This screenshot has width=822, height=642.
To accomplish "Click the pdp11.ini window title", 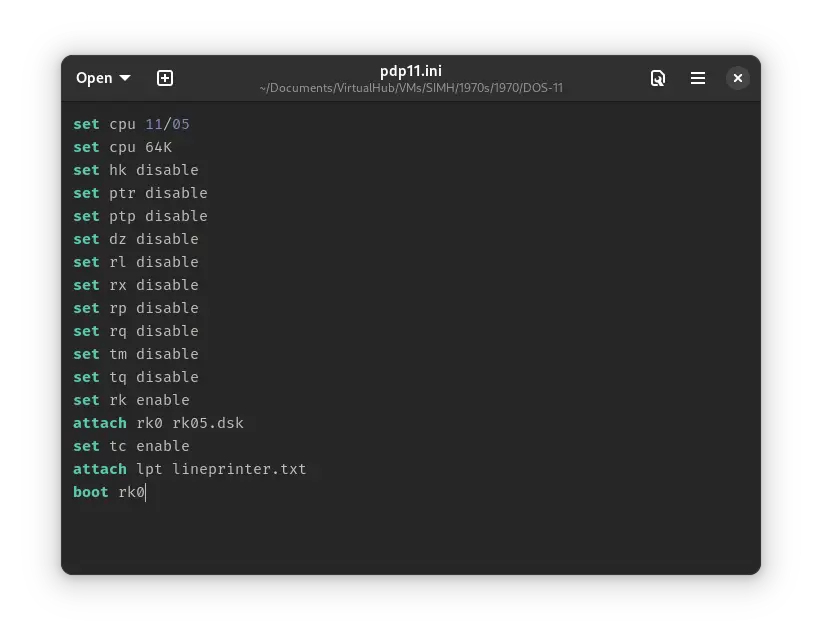I will (x=410, y=70).
